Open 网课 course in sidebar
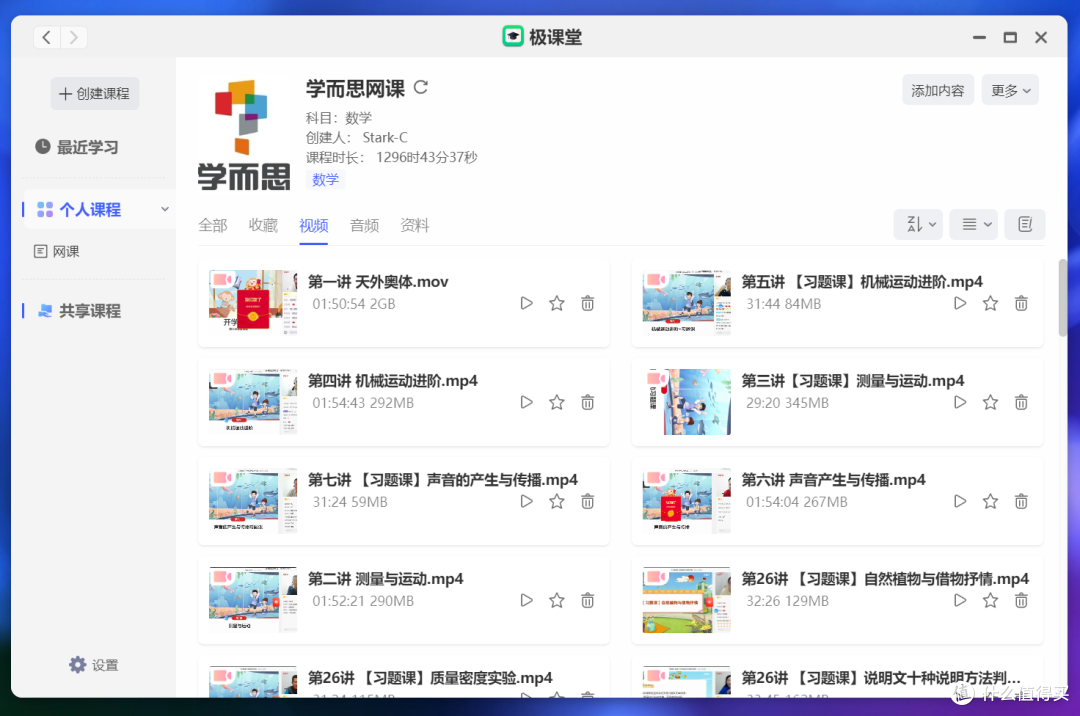 [57, 251]
